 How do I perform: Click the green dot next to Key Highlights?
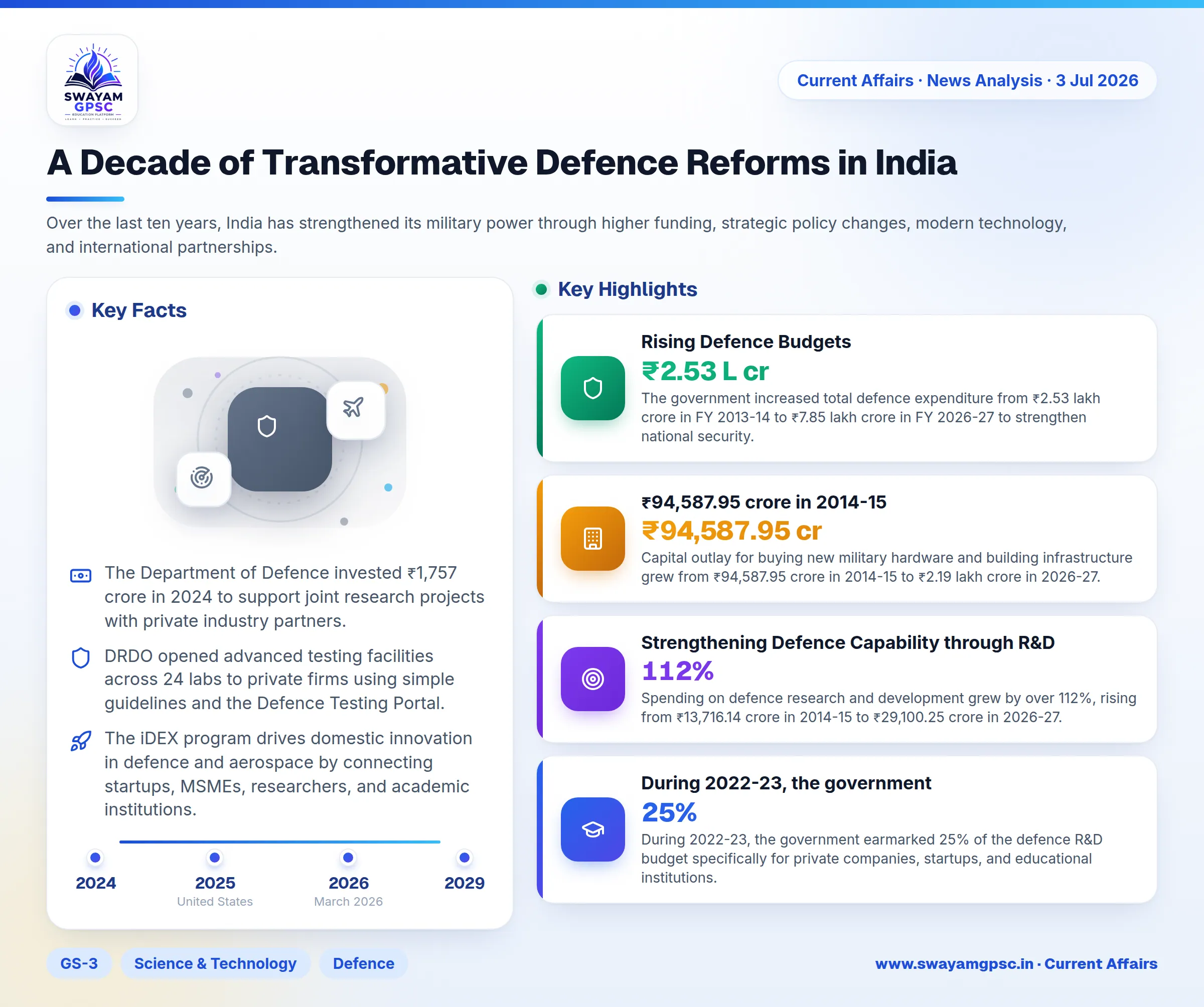pos(541,289)
